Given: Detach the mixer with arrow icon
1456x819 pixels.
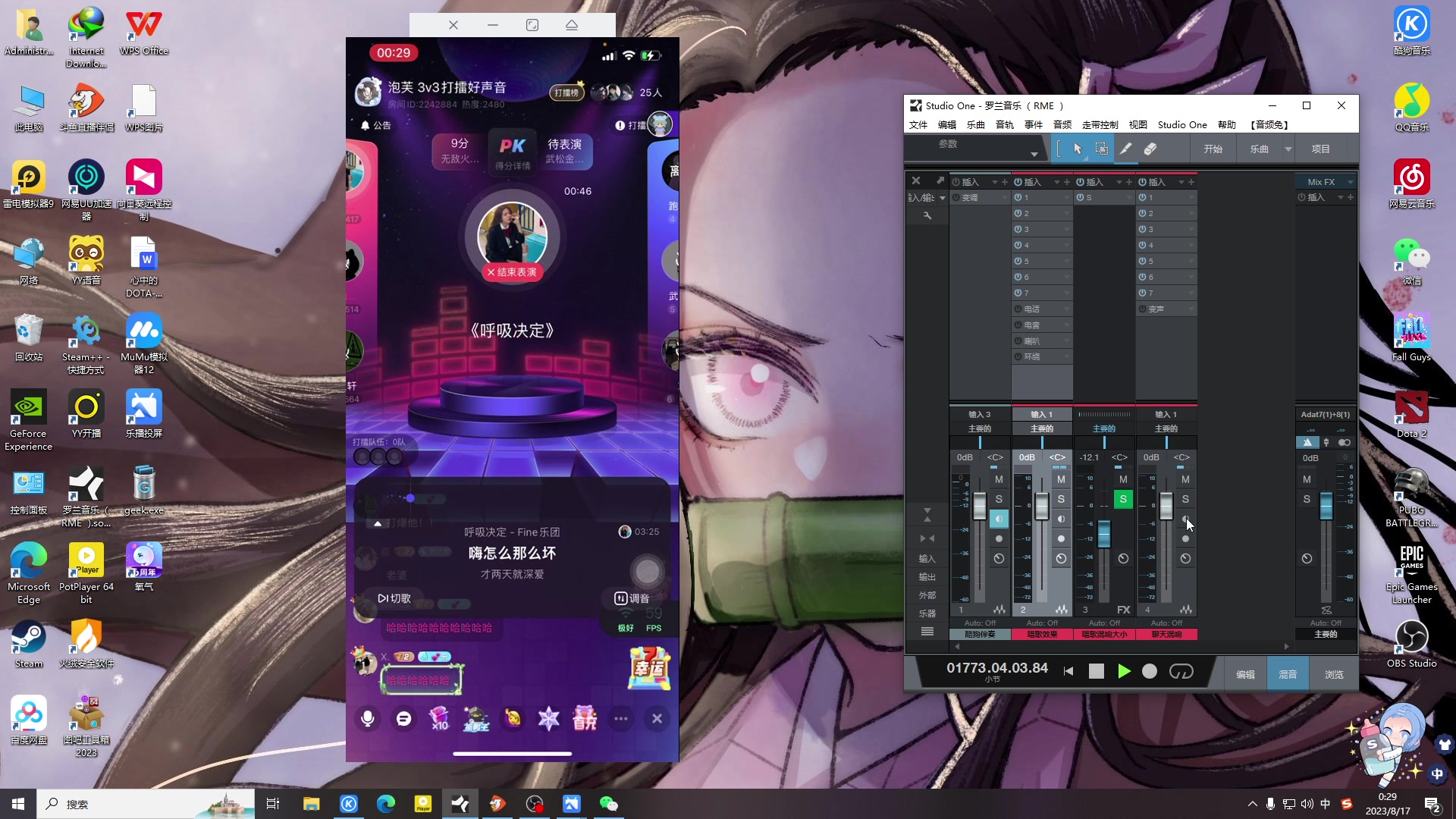Looking at the screenshot, I should [x=940, y=180].
